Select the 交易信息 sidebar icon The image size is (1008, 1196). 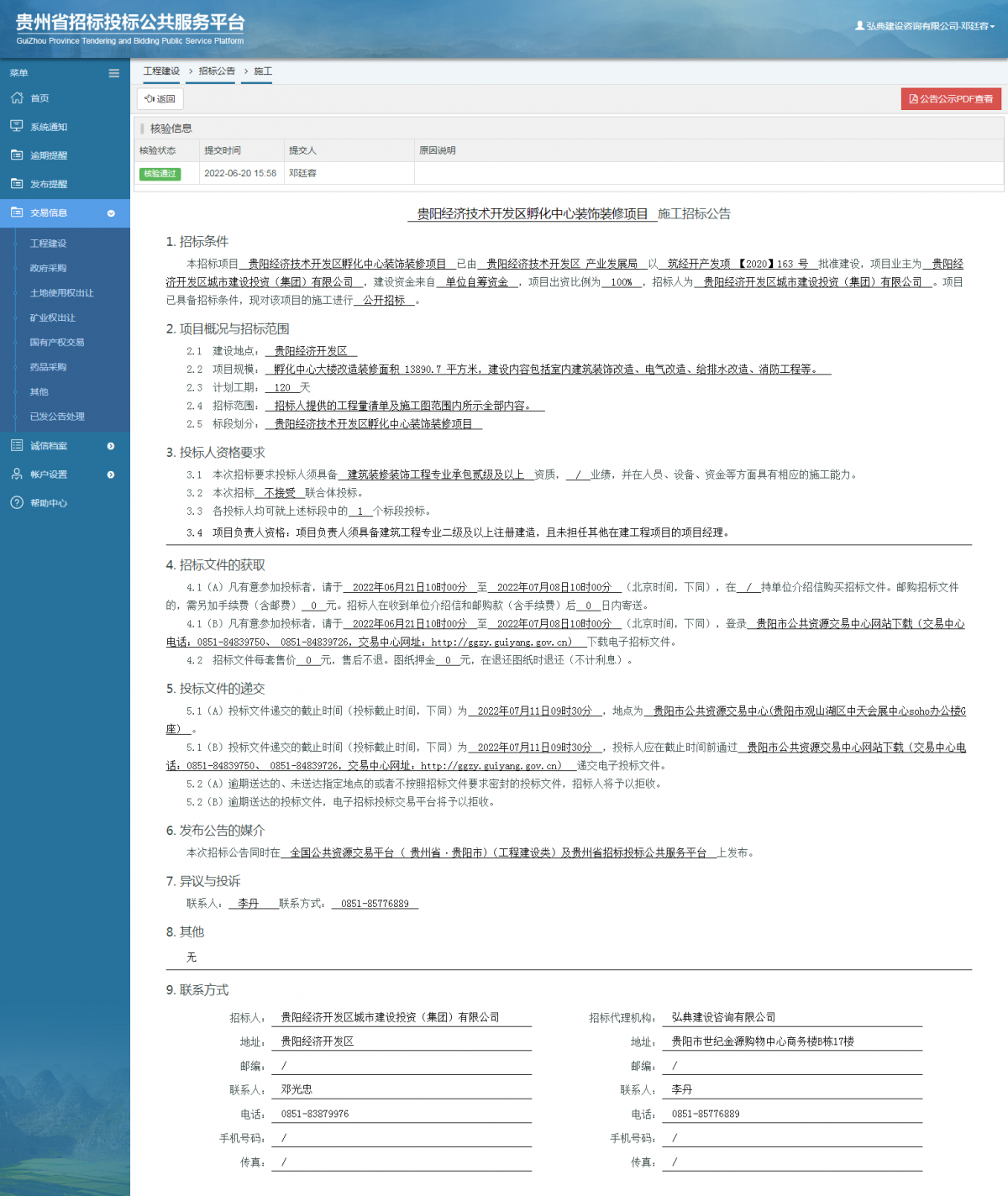(17, 212)
